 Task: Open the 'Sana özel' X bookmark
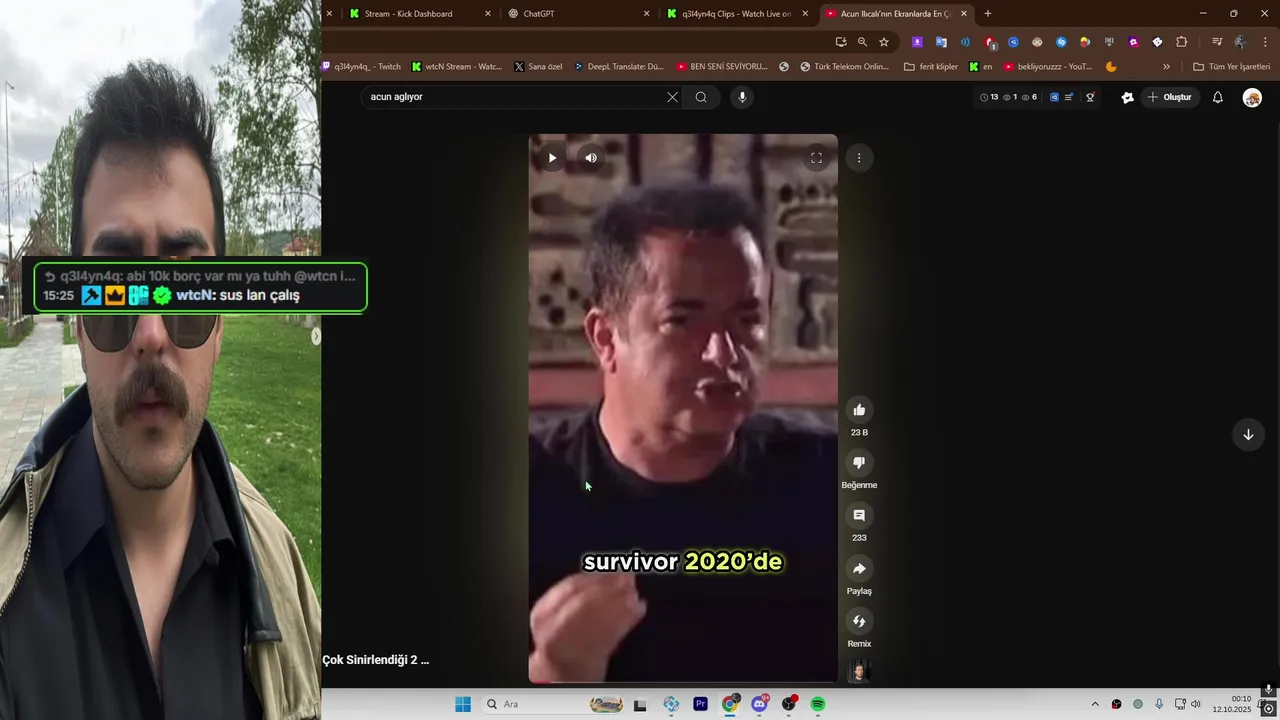pyautogui.click(x=538, y=67)
